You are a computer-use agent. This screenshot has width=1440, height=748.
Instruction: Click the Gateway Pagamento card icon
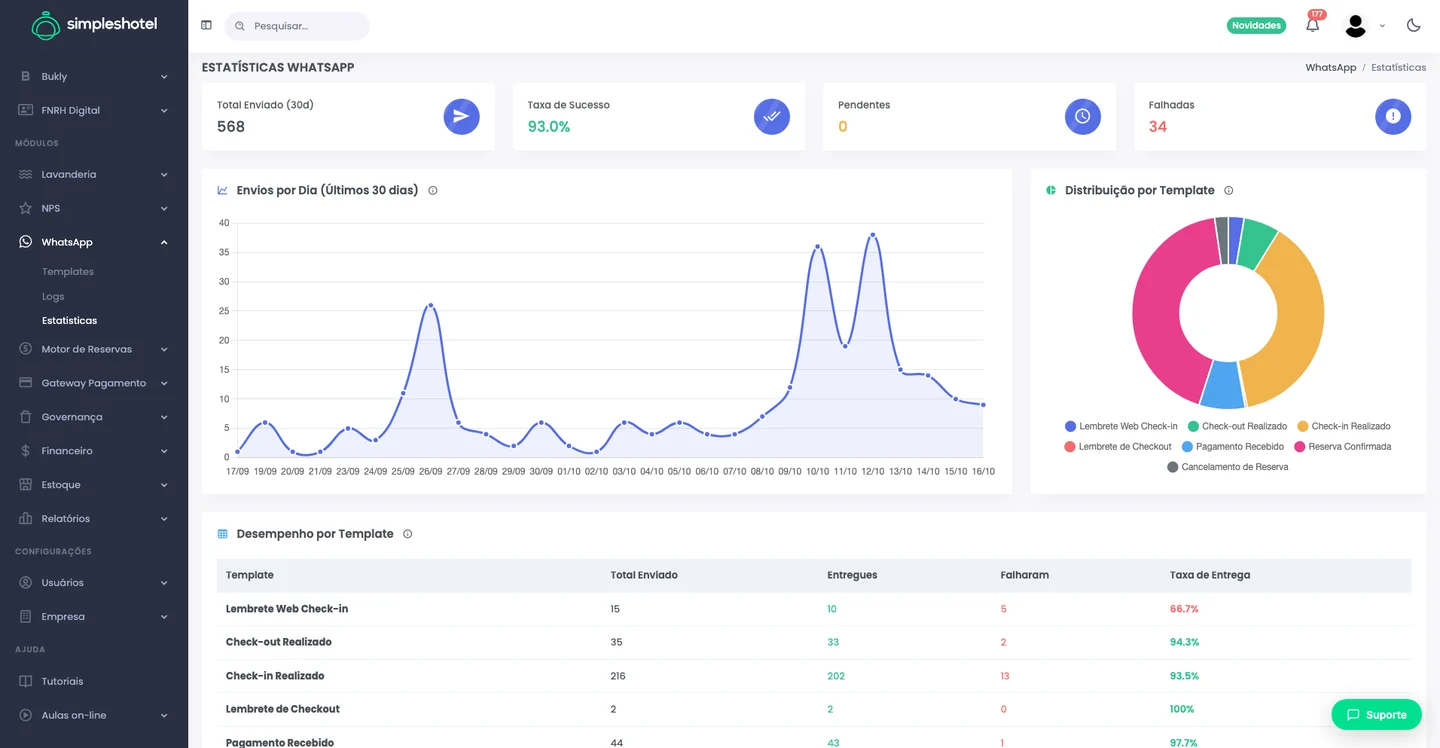pos(26,383)
